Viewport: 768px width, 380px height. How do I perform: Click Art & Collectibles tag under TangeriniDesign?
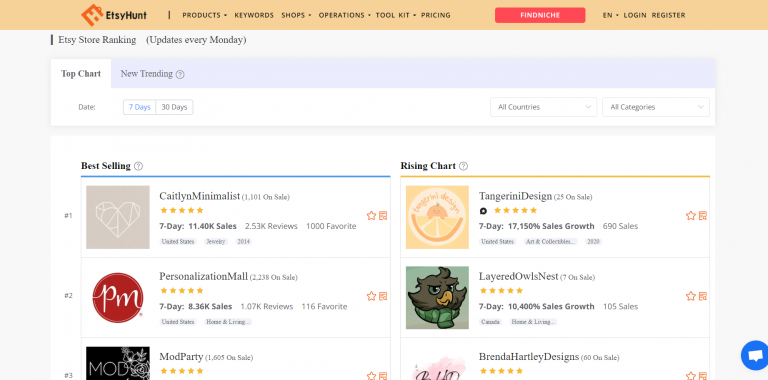point(551,241)
